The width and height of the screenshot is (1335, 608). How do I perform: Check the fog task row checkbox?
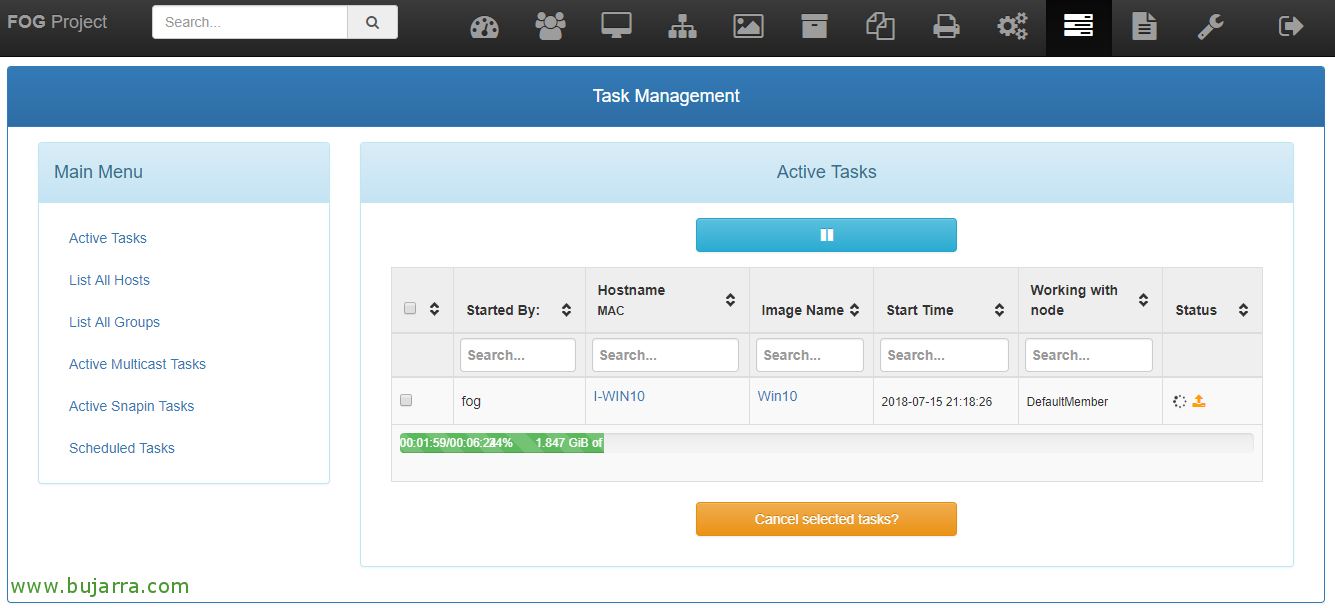click(x=406, y=400)
